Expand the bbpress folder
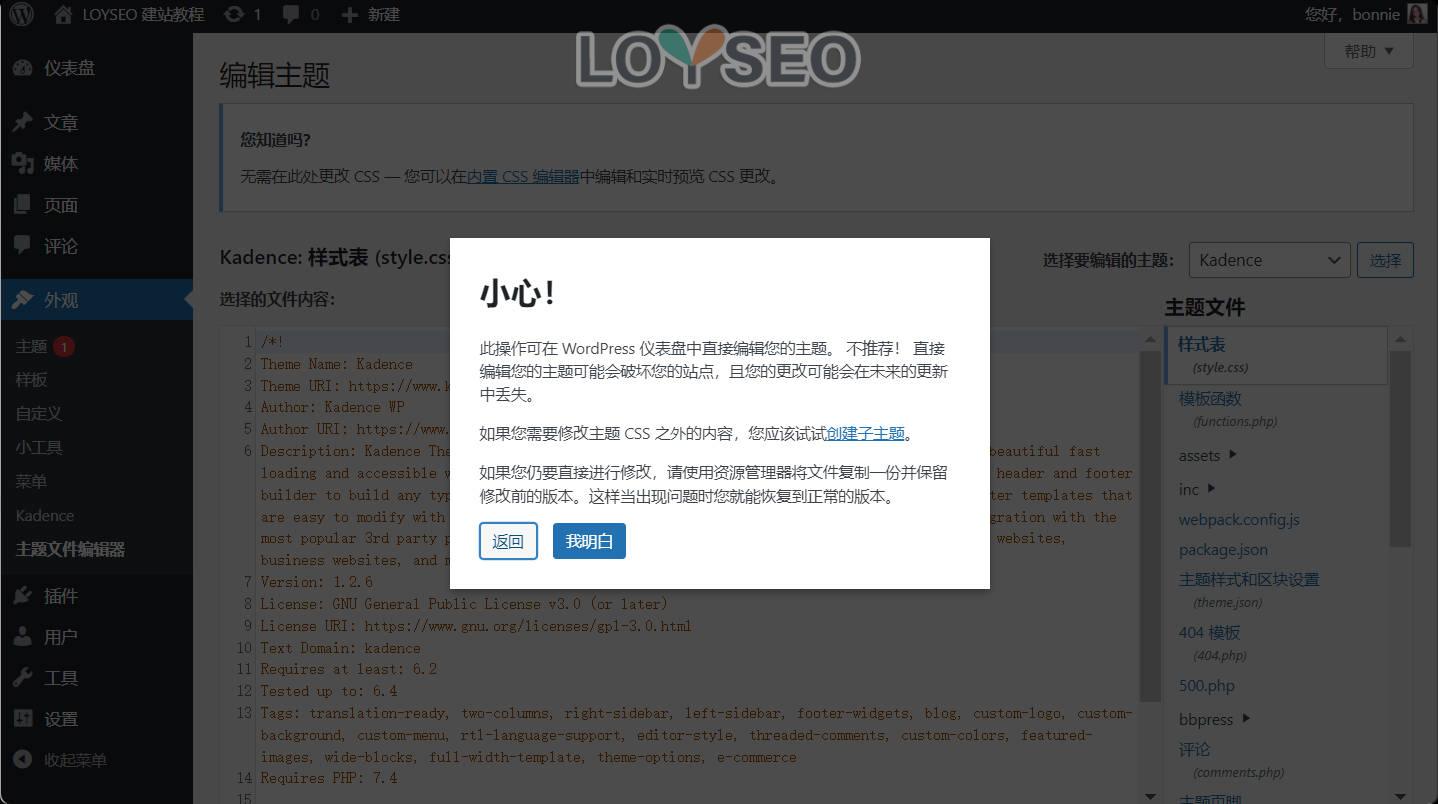 click(1214, 719)
